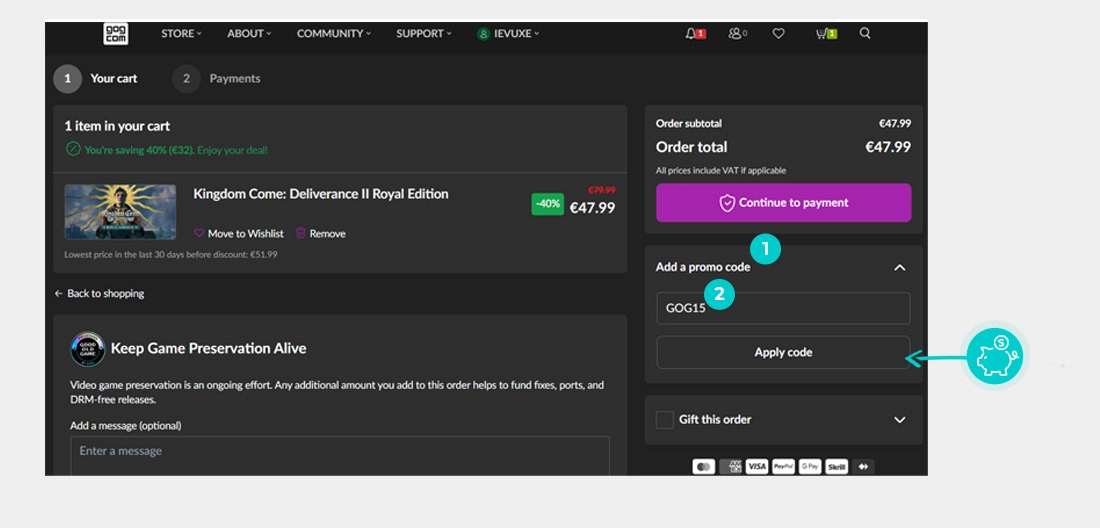Click the heart icon next to Move to Wishlist
The height and width of the screenshot is (528, 1100).
199,233
